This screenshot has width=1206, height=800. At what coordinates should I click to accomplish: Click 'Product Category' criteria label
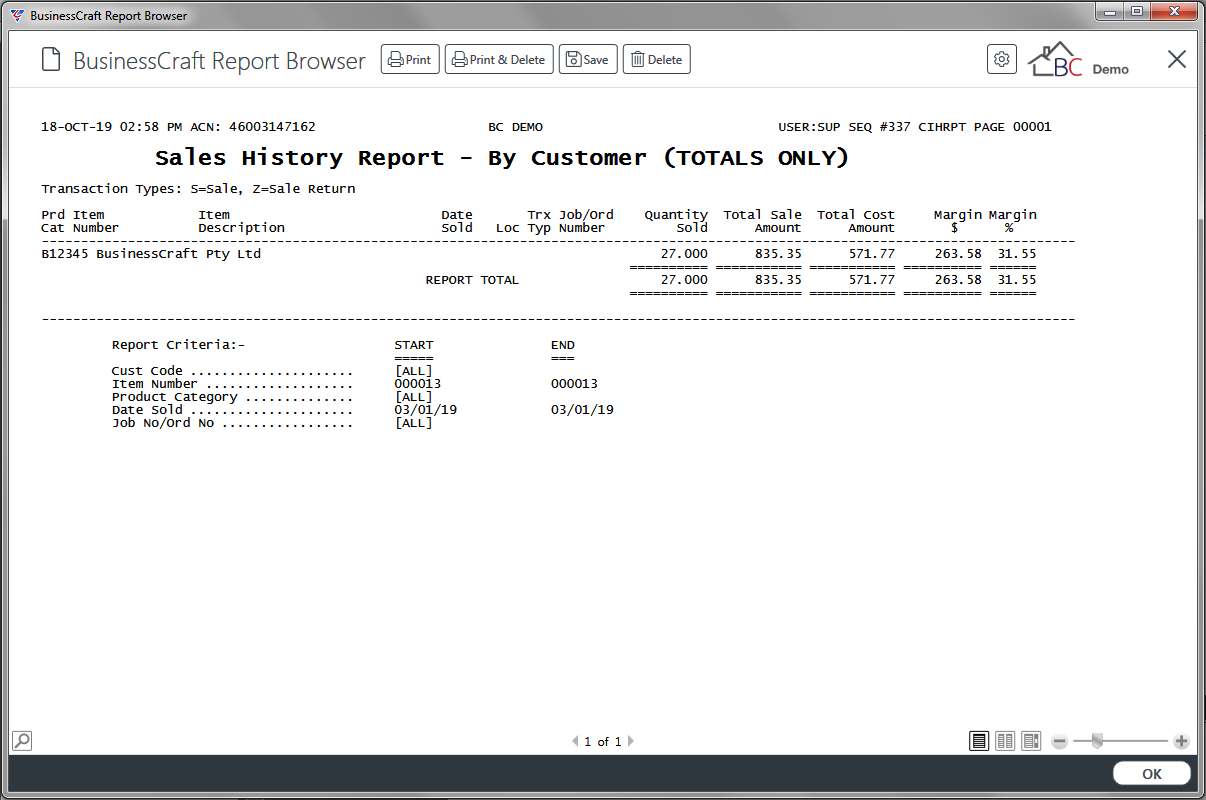coord(174,397)
